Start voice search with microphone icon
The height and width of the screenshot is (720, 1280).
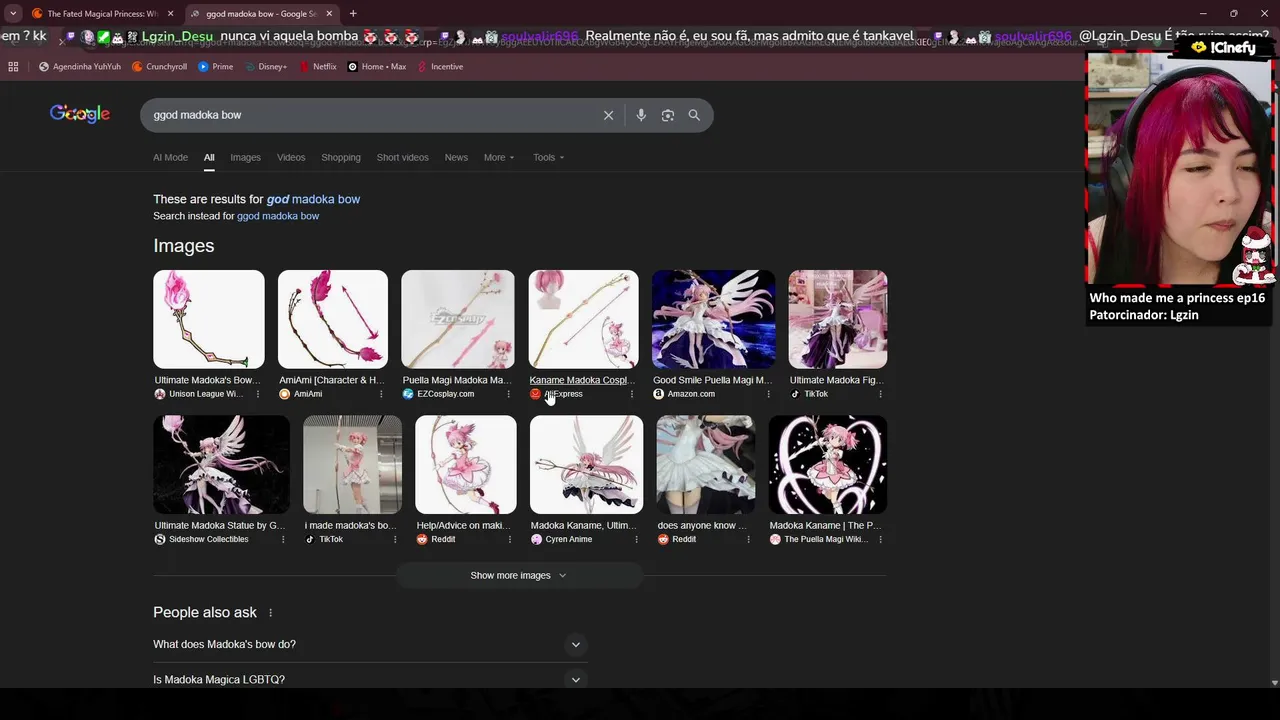point(641,115)
